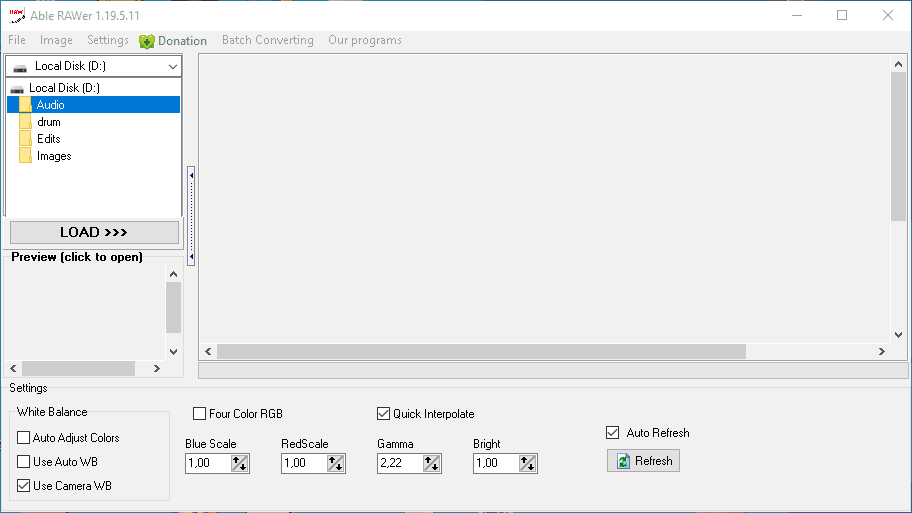912x513 pixels.
Task: Click the Refresh button
Action: (x=643, y=461)
